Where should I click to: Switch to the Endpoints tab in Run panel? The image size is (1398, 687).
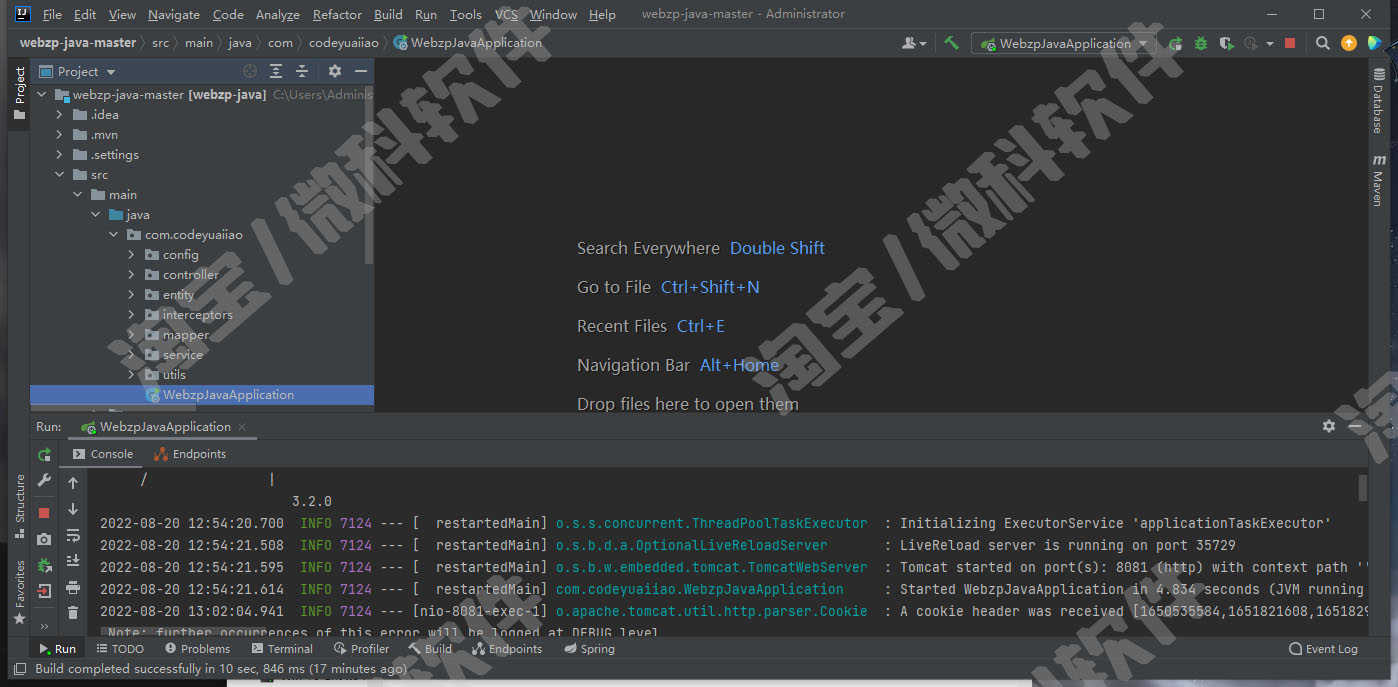coord(190,454)
